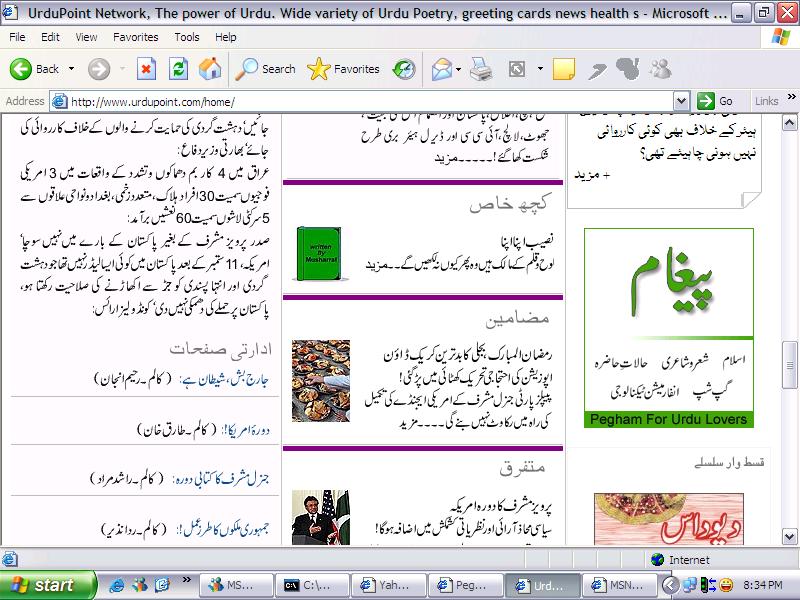Open the Search pane
Screen dimensions: 800x600
[265, 69]
